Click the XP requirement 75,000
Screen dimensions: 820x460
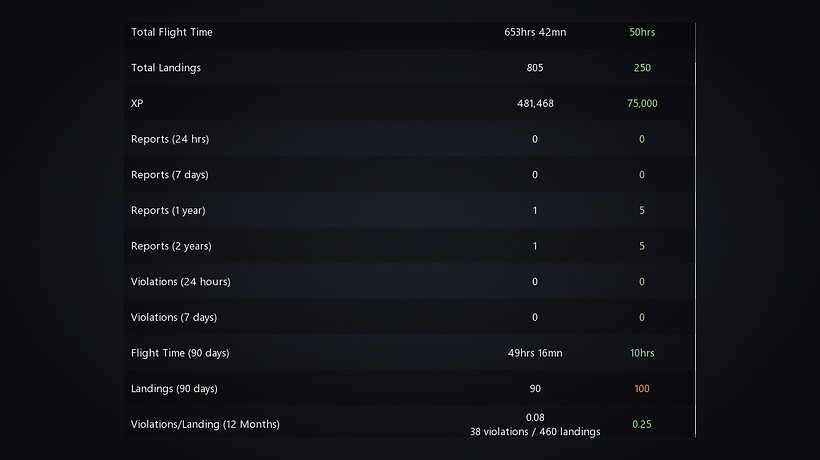642,104
